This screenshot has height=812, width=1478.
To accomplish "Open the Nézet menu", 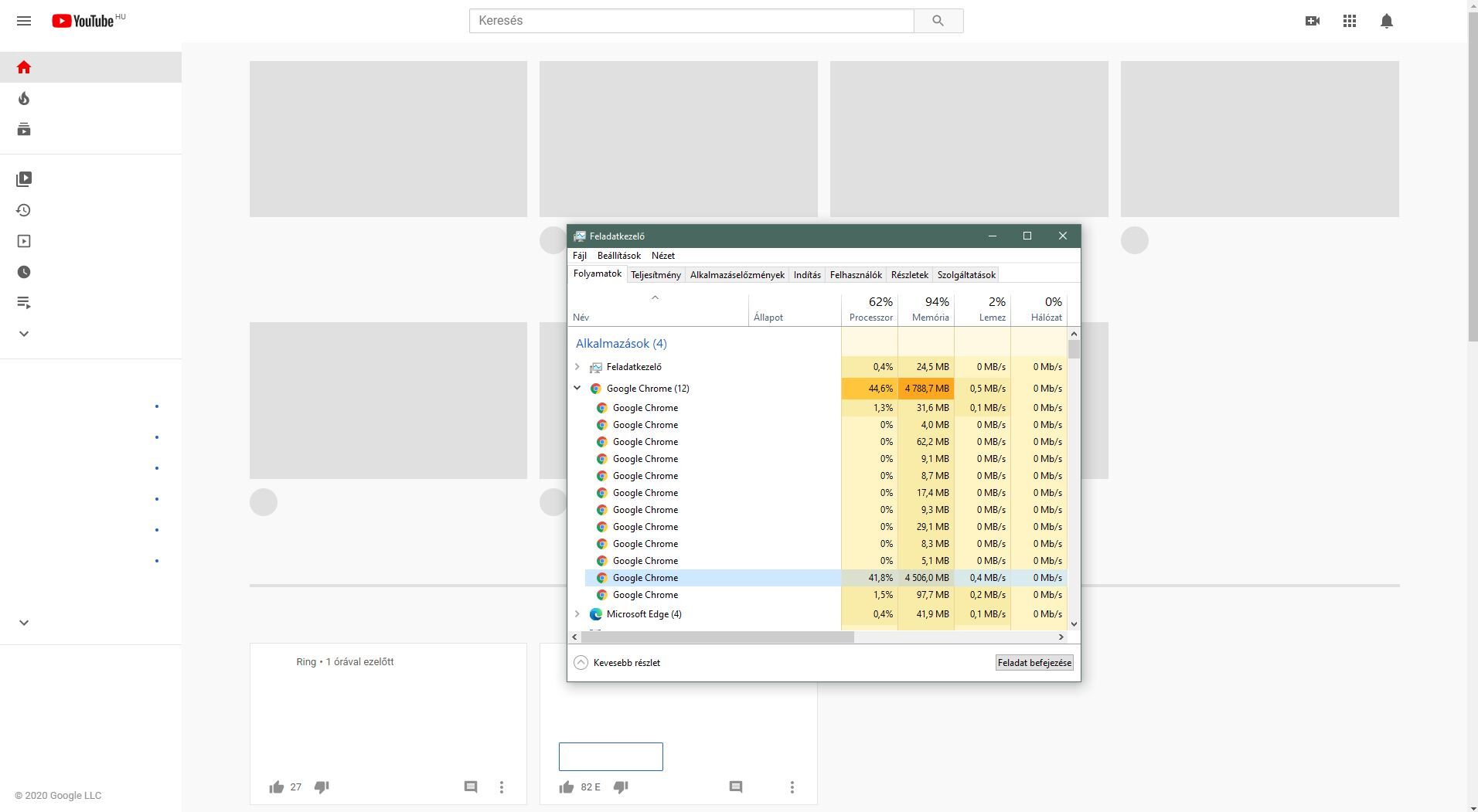I will click(663, 256).
